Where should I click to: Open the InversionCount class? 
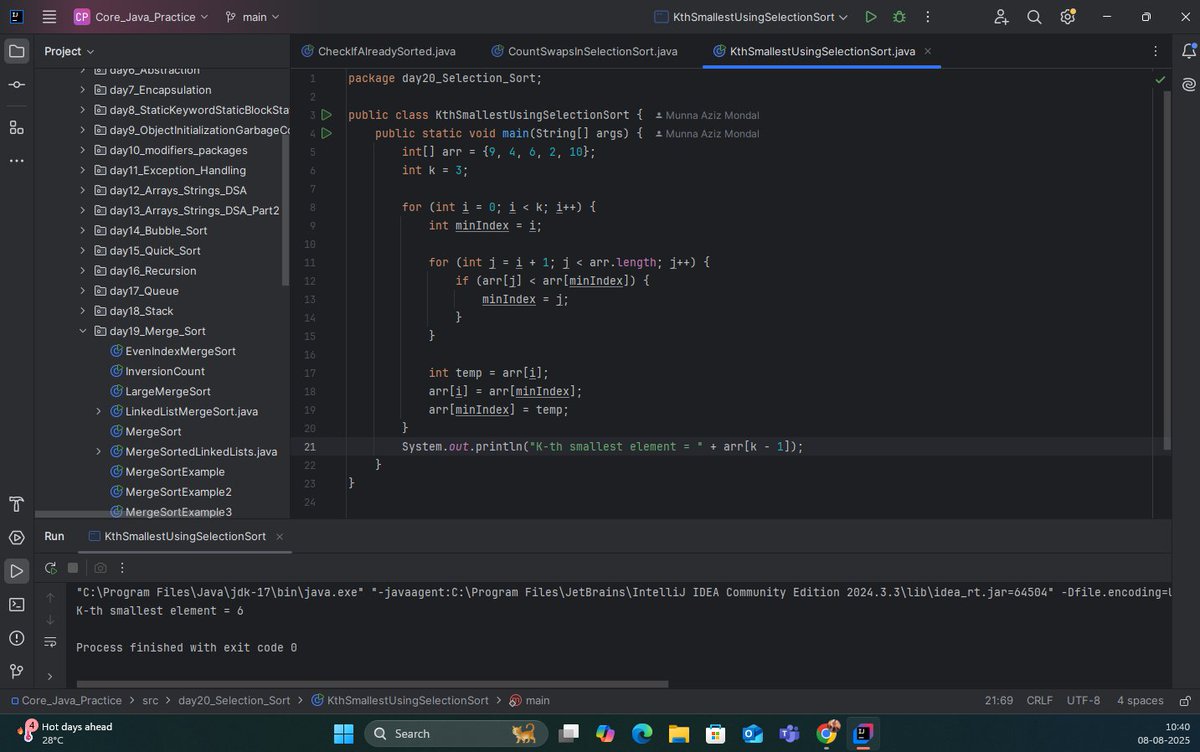165,371
